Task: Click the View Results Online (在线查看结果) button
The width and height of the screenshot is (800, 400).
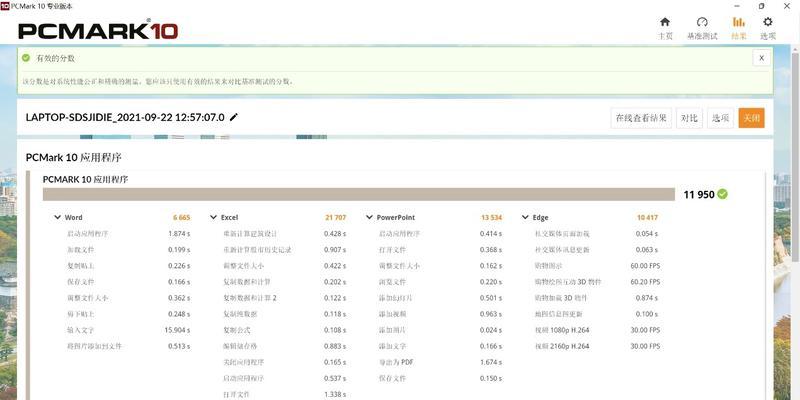Action: pos(641,118)
